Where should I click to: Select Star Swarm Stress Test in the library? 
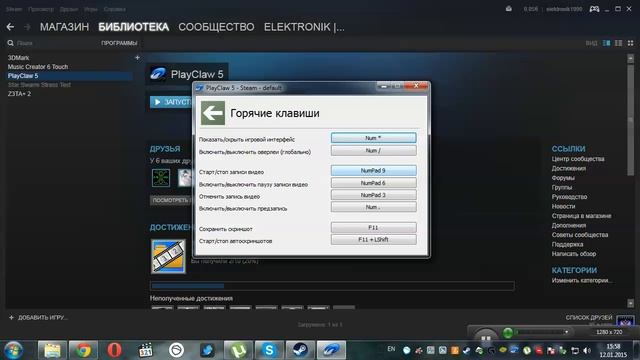coord(39,84)
